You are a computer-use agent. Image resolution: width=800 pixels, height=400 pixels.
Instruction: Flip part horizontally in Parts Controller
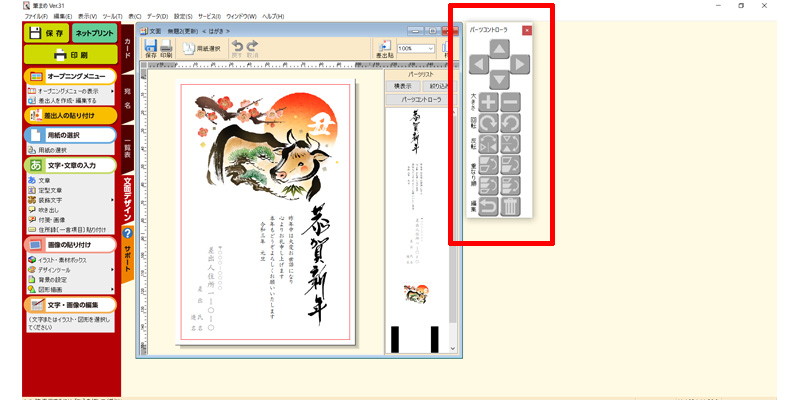pyautogui.click(x=489, y=144)
